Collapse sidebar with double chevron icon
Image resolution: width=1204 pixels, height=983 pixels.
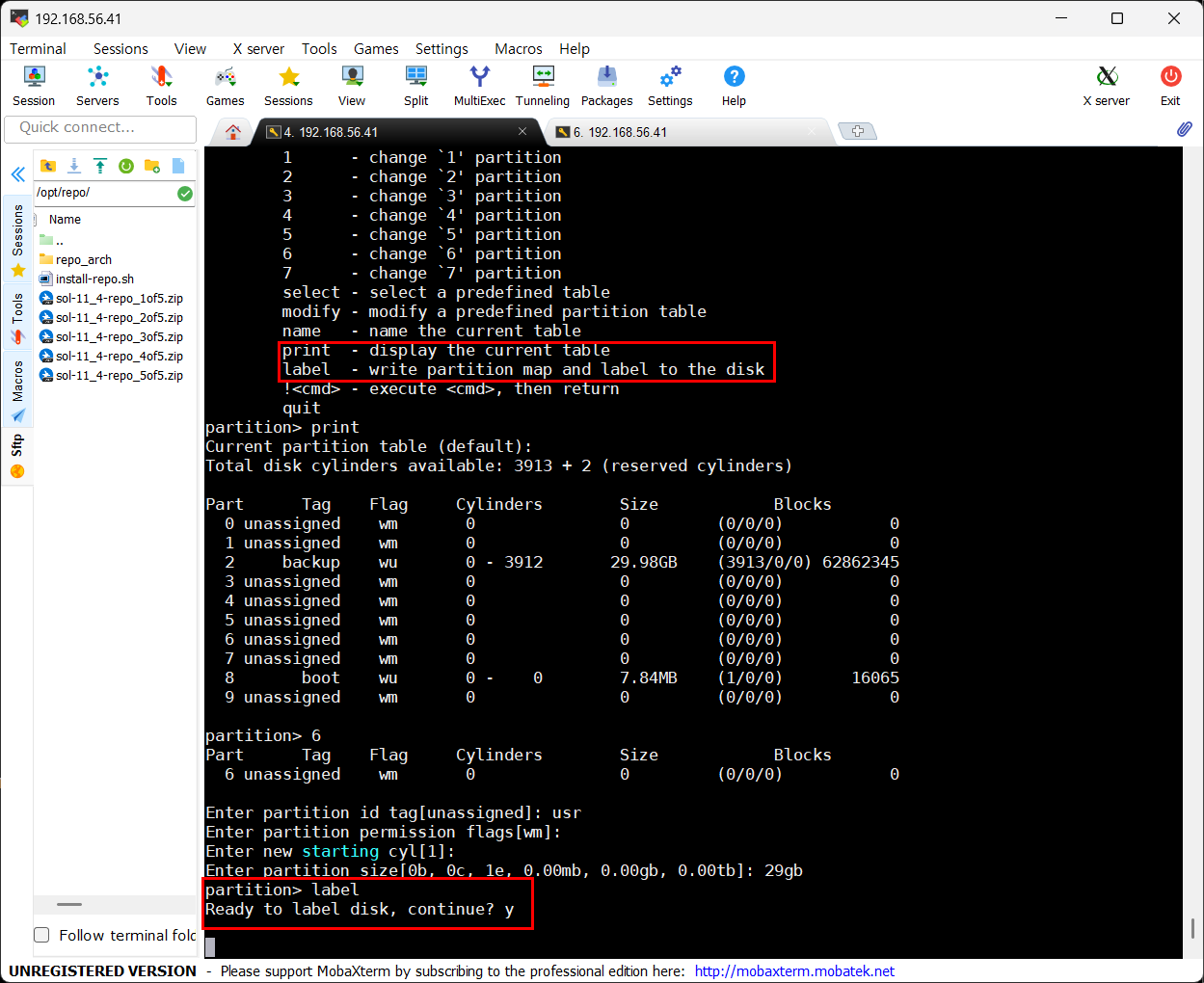coord(17,174)
